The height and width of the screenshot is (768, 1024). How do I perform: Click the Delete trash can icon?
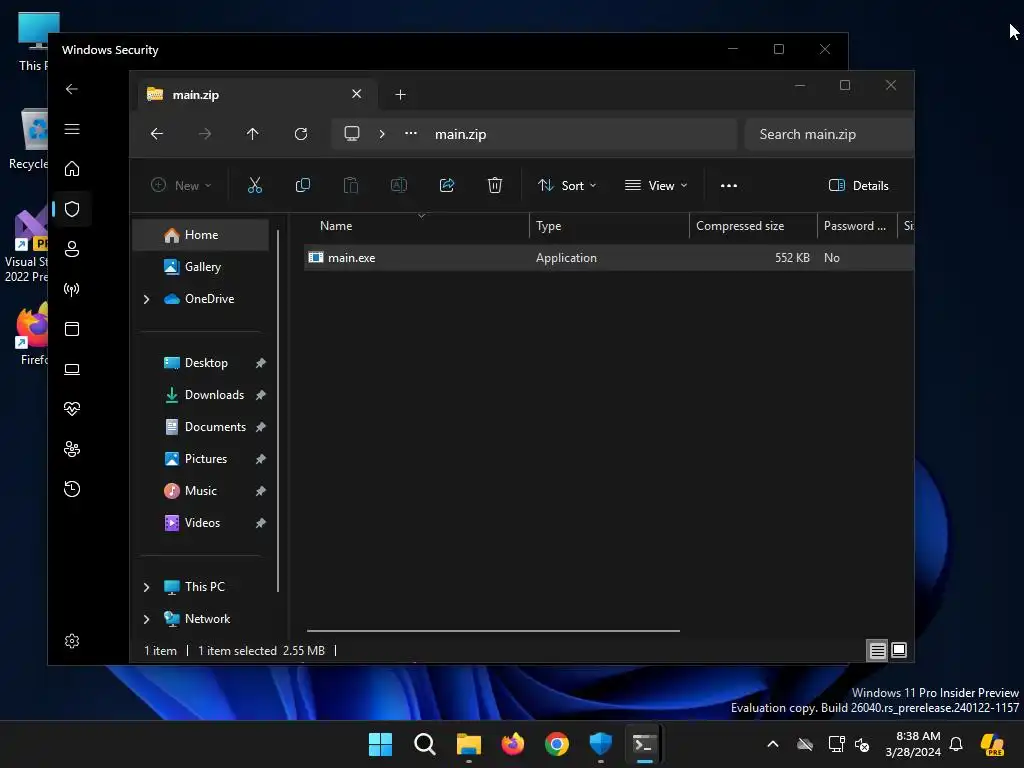(x=495, y=185)
